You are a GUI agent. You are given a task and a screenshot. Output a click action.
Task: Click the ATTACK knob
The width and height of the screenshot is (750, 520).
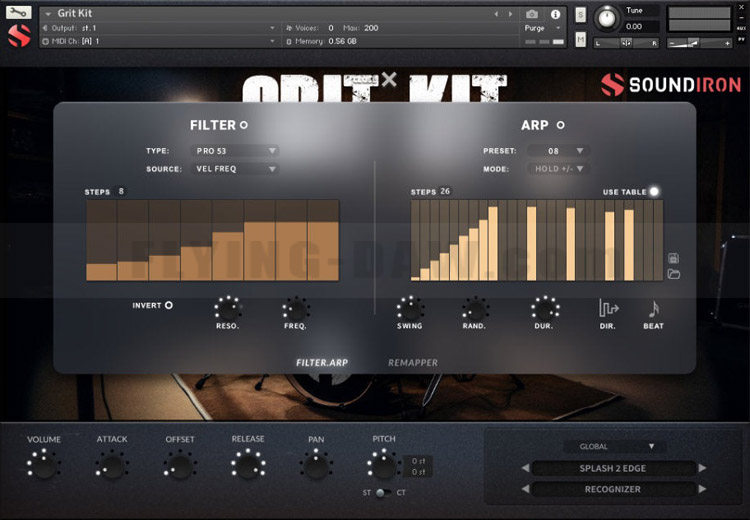pos(112,465)
